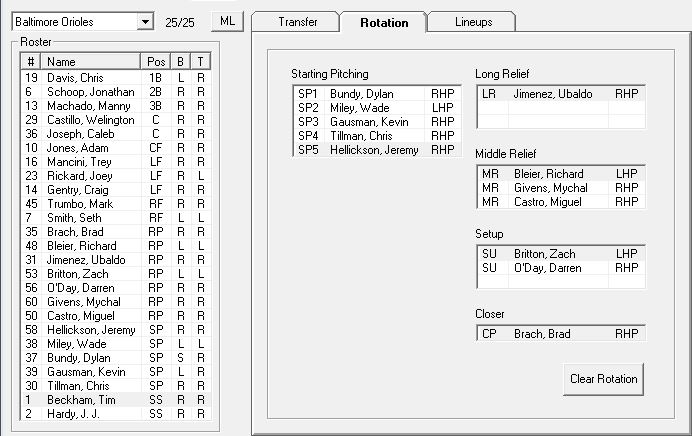Select Long Relief Jimenez, Ubaldo entry

(560, 94)
